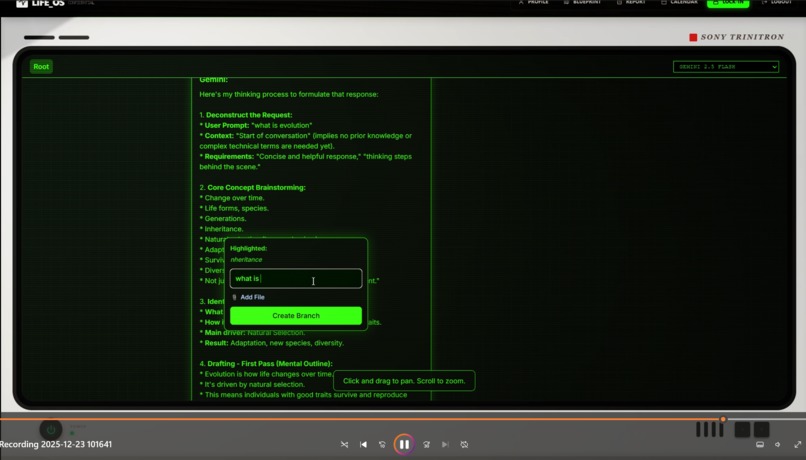Image resolution: width=806 pixels, height=460 pixels.
Task: Open the REPORT menu item
Action: pyautogui.click(x=631, y=3)
